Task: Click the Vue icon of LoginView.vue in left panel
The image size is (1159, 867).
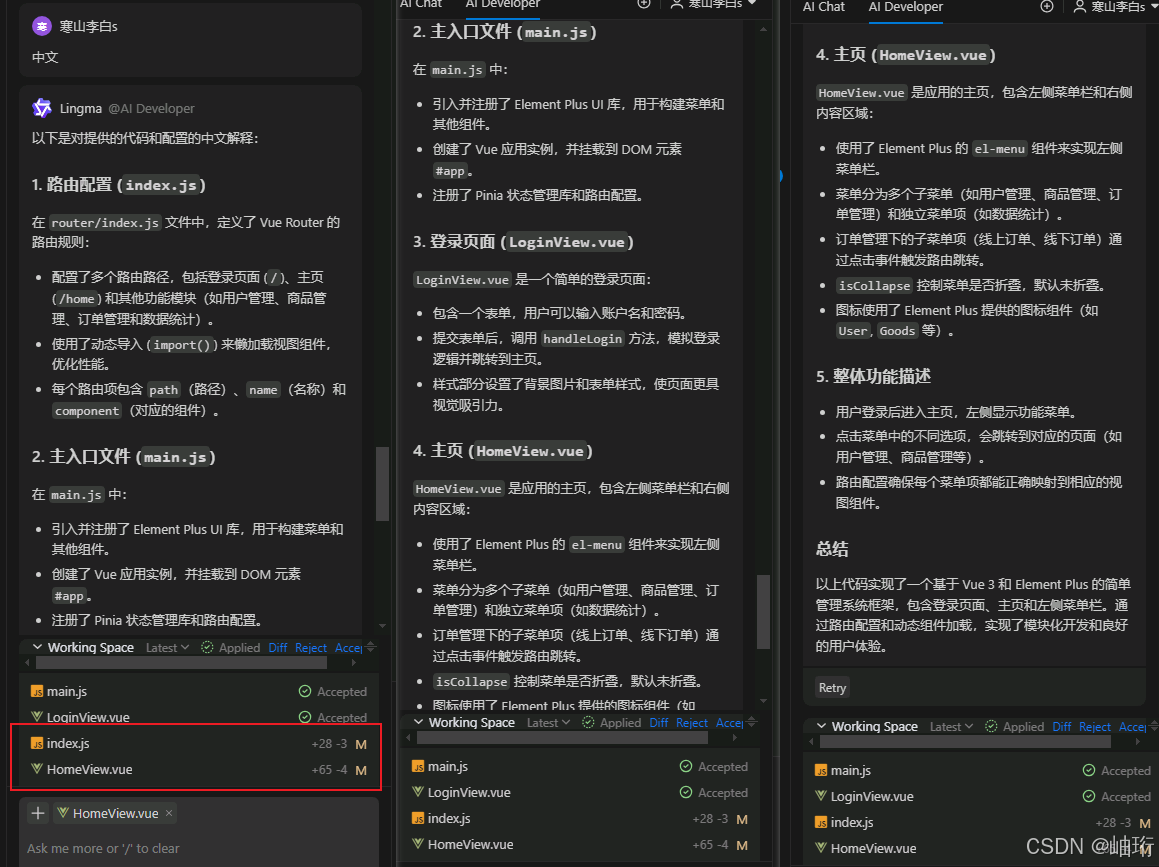Action: [37, 717]
